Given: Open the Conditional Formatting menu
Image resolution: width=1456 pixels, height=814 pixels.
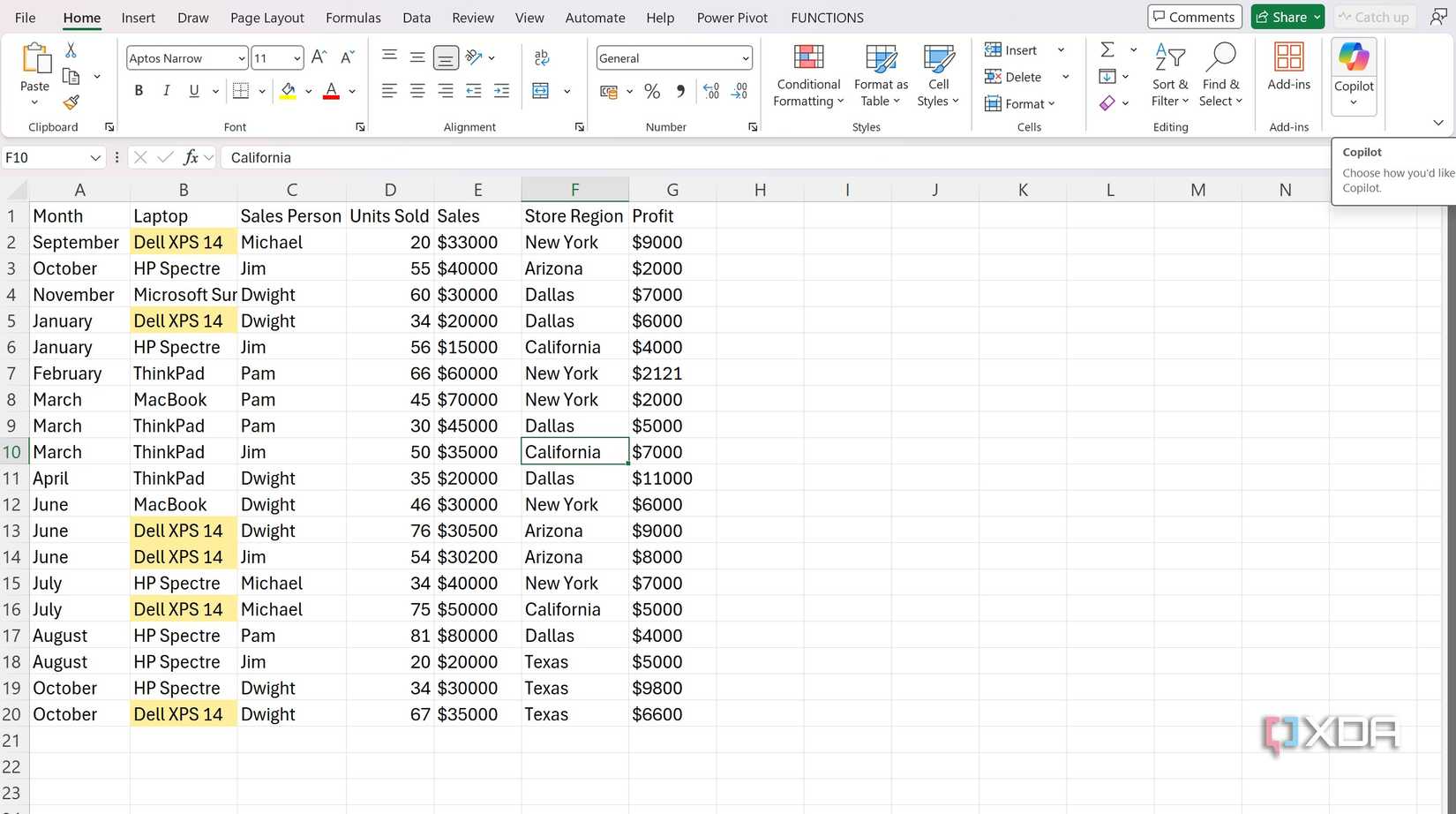Looking at the screenshot, I should 807,75.
